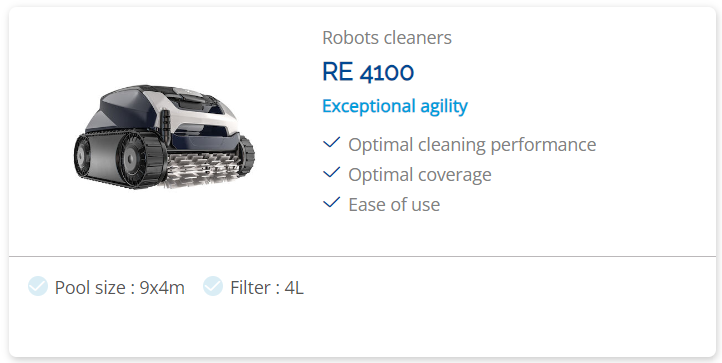This screenshot has width=722, height=363.
Task: Click checkmark next to Optimal coverage
Action: tap(332, 173)
